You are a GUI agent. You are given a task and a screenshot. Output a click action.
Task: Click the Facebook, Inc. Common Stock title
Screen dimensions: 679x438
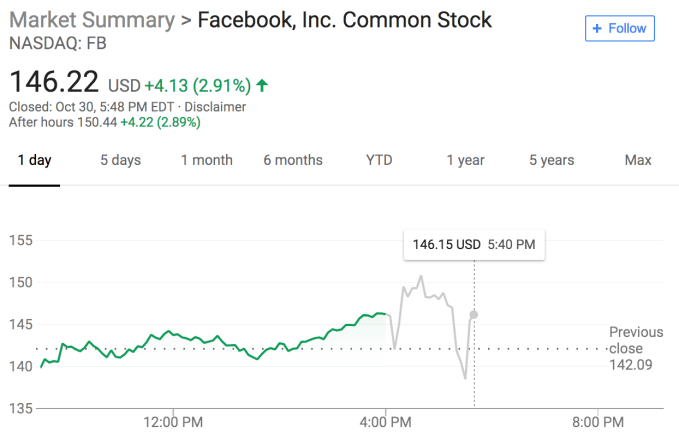344,21
